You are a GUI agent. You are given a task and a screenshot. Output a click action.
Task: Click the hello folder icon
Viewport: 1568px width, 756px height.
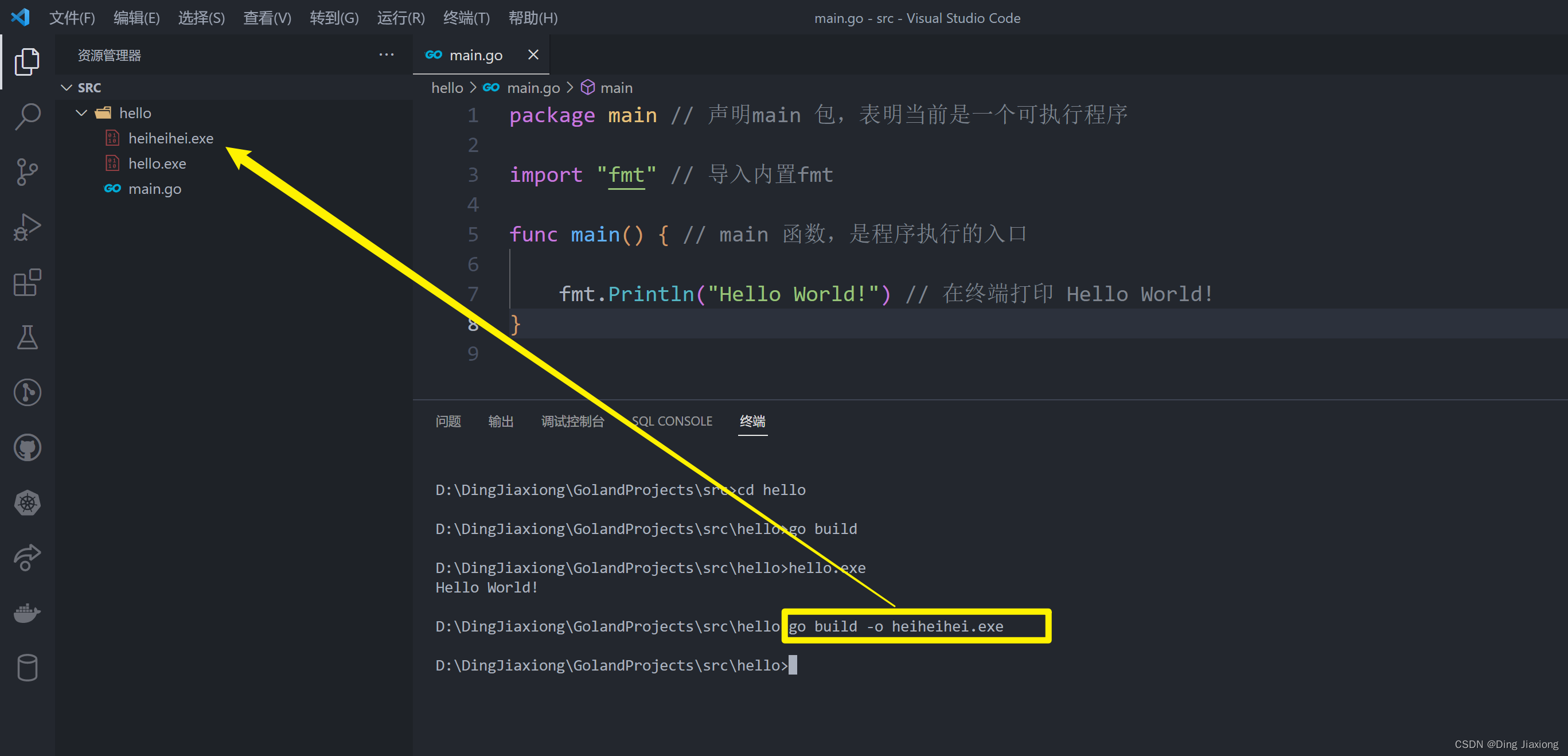tap(103, 112)
